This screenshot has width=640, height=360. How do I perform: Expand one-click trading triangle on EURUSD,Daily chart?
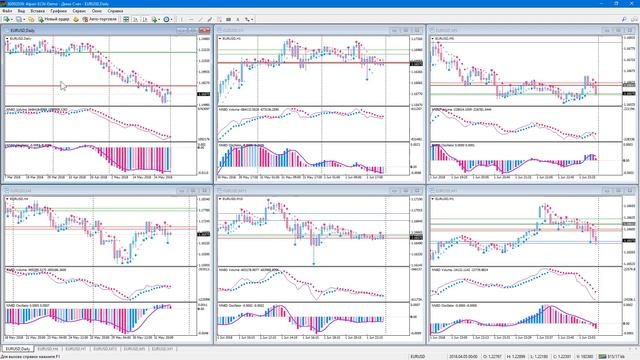coord(7,38)
